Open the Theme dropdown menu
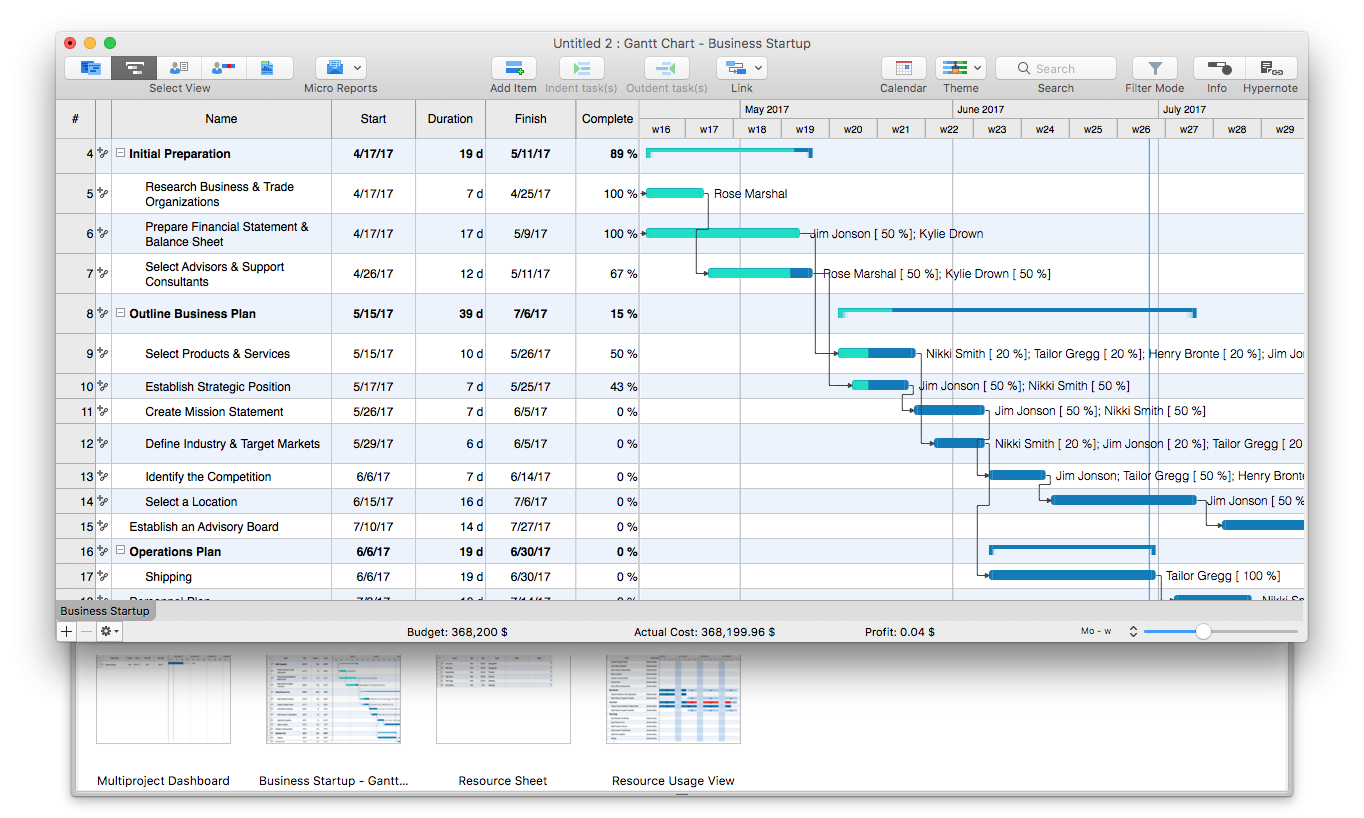Image resolution: width=1364 pixels, height=818 pixels. coord(977,68)
